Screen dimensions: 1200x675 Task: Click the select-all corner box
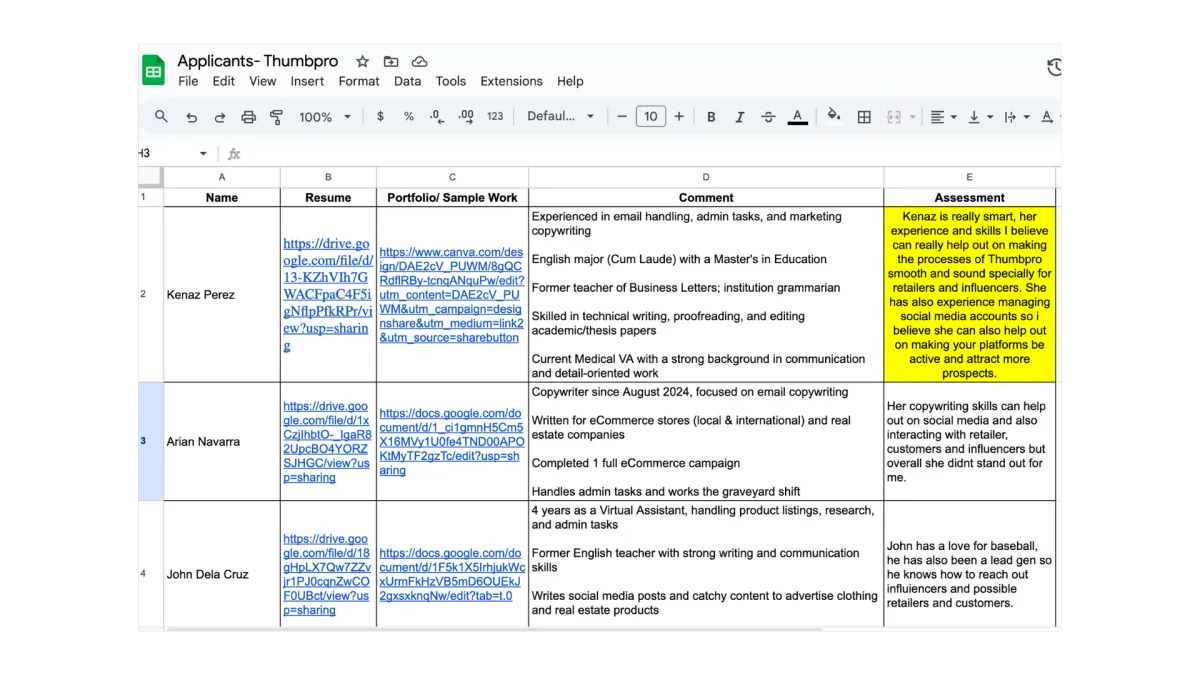click(150, 177)
